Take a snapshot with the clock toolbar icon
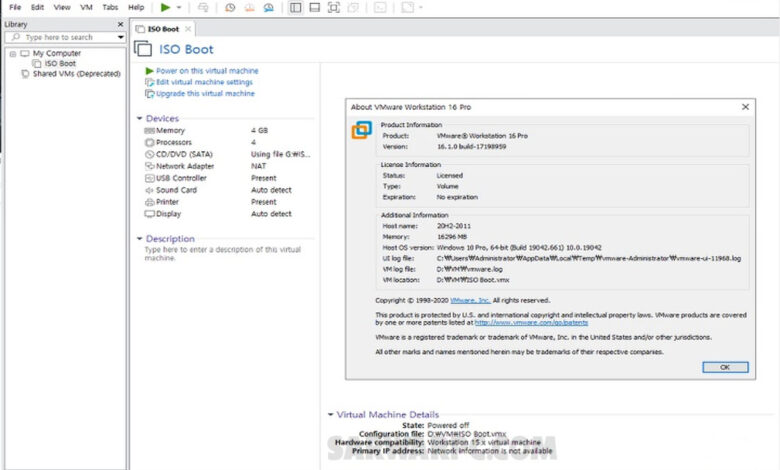Viewport: 780px width, 470px height. coord(230,7)
